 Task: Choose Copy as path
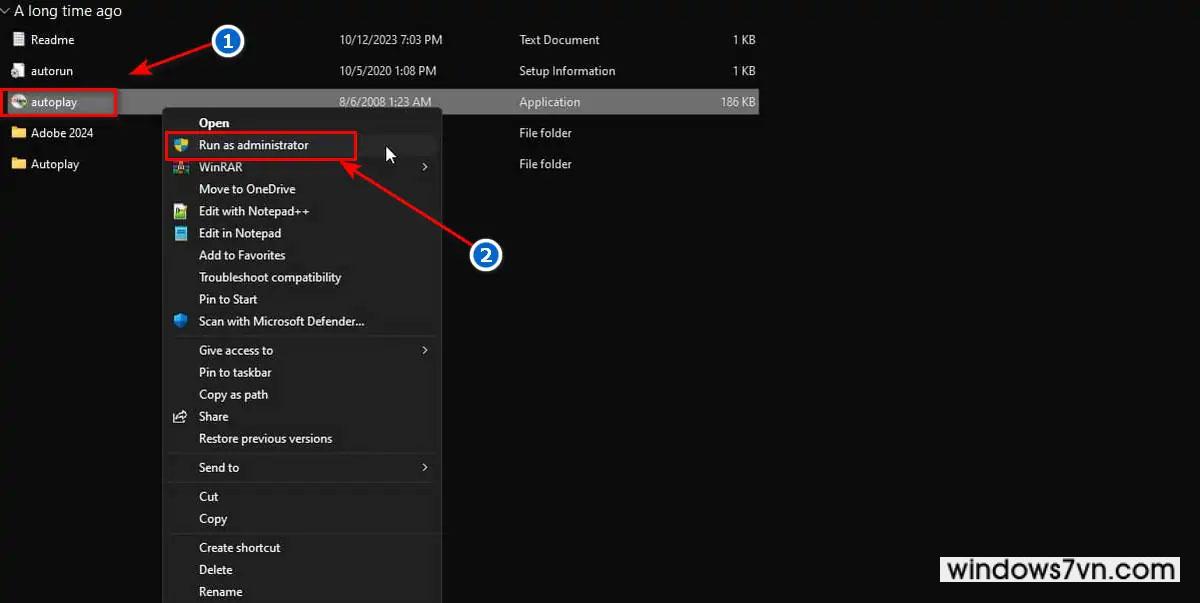[233, 394]
